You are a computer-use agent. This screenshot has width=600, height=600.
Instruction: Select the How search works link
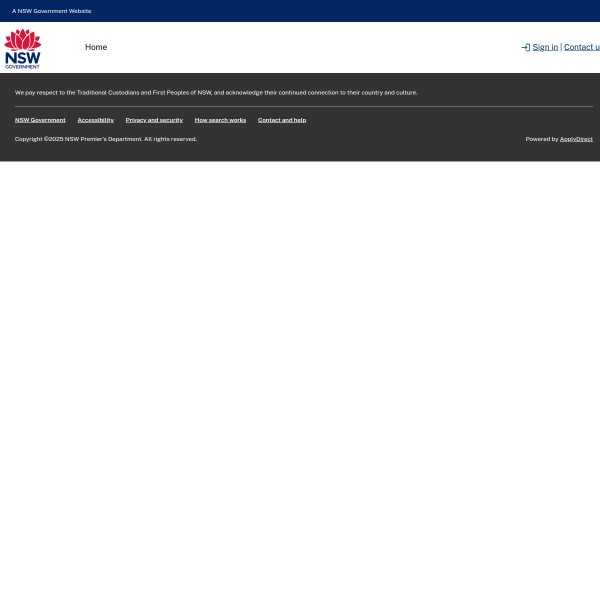tap(220, 120)
